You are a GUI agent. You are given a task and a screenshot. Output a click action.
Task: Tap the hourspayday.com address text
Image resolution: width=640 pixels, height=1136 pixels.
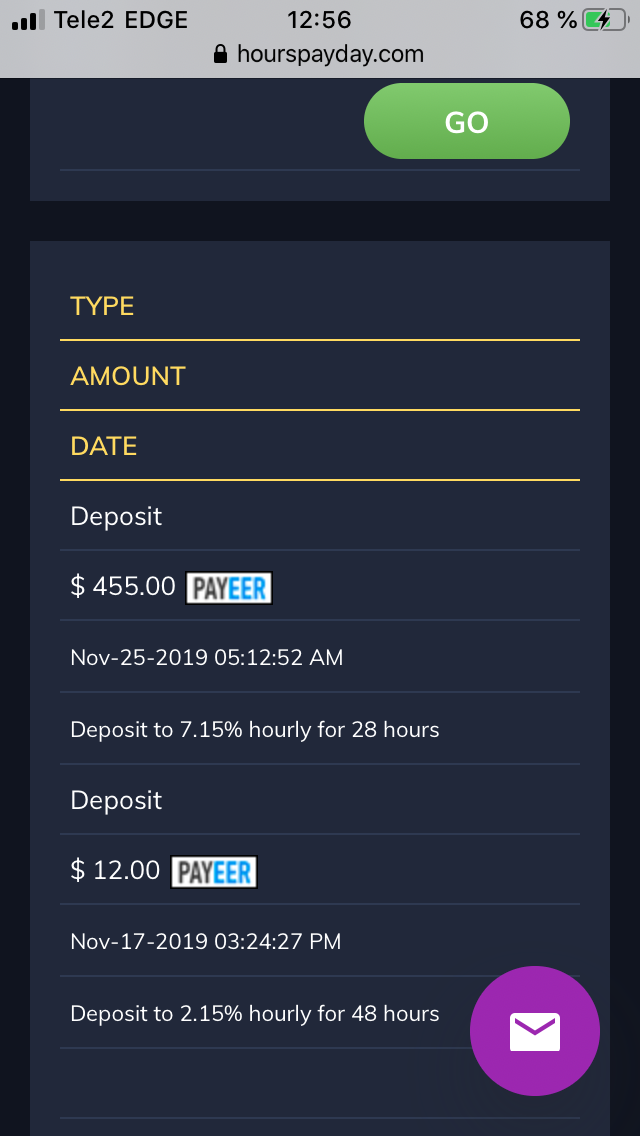[x=330, y=54]
